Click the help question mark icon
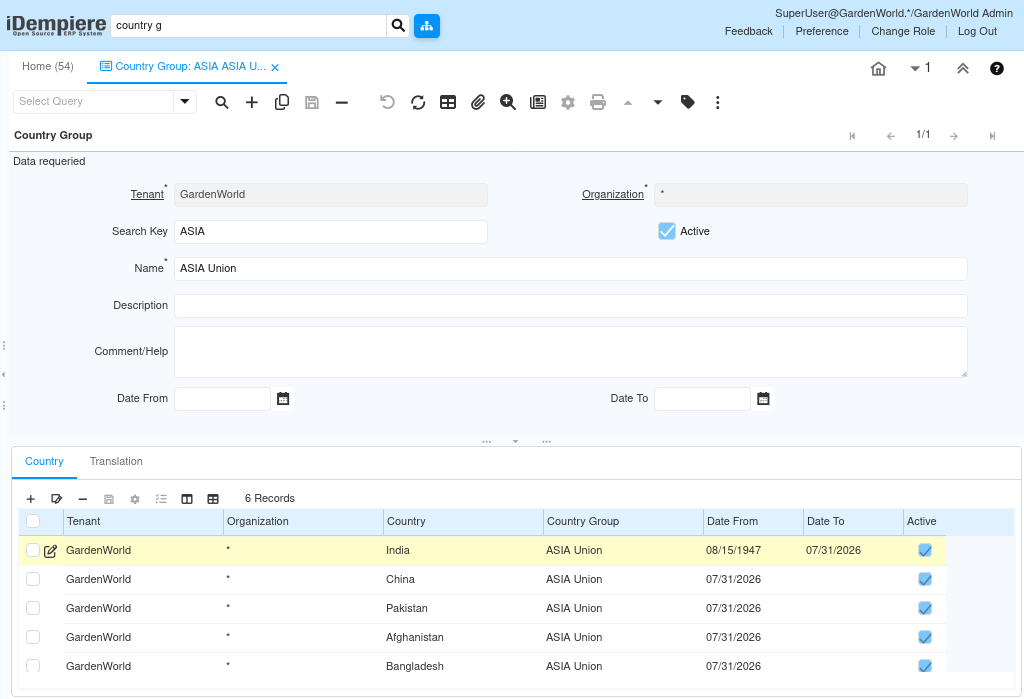Viewport: 1024px width, 699px height. pos(997,69)
